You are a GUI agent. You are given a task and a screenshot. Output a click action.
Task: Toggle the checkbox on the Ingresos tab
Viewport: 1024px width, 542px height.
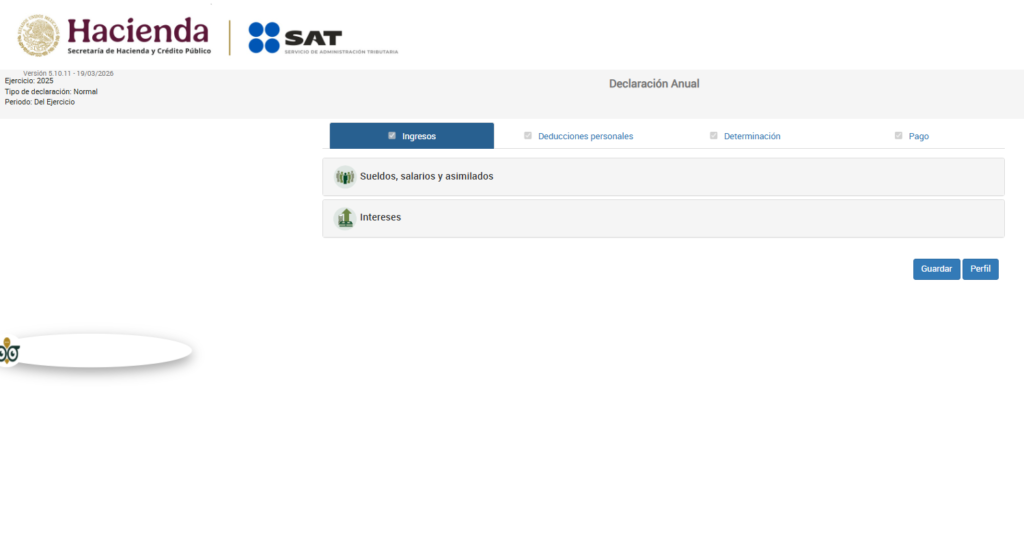pyautogui.click(x=392, y=136)
